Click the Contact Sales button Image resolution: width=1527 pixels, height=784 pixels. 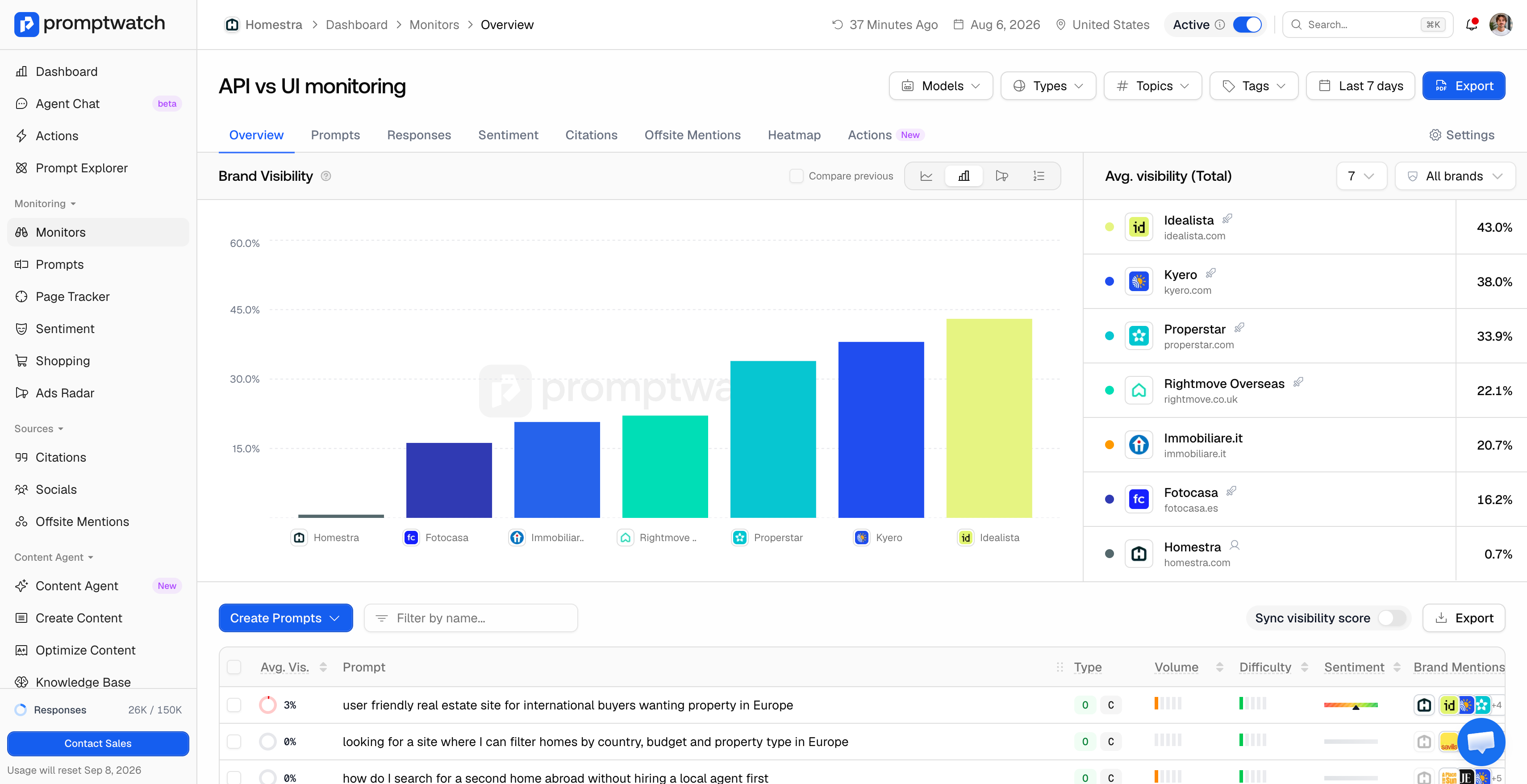click(x=98, y=743)
